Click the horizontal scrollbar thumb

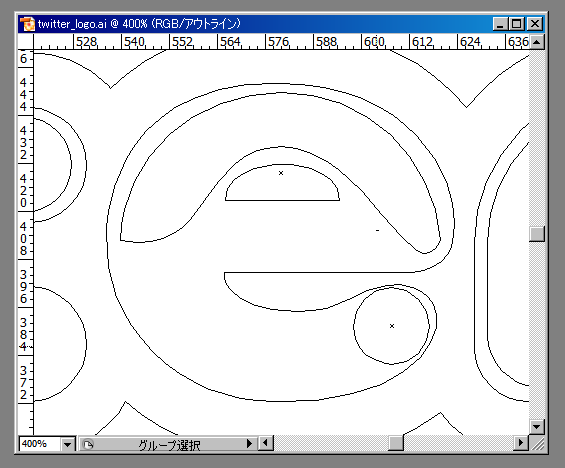(396, 443)
